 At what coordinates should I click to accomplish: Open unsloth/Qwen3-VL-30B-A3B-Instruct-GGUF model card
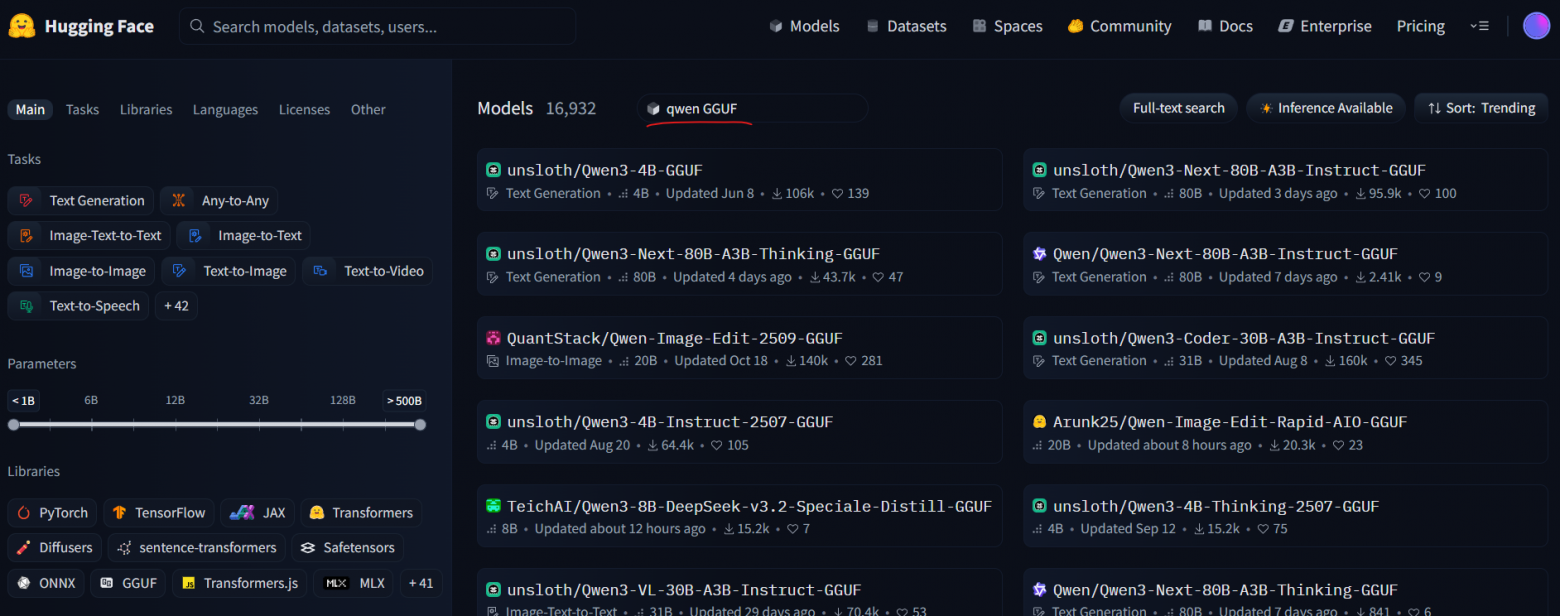click(739, 593)
